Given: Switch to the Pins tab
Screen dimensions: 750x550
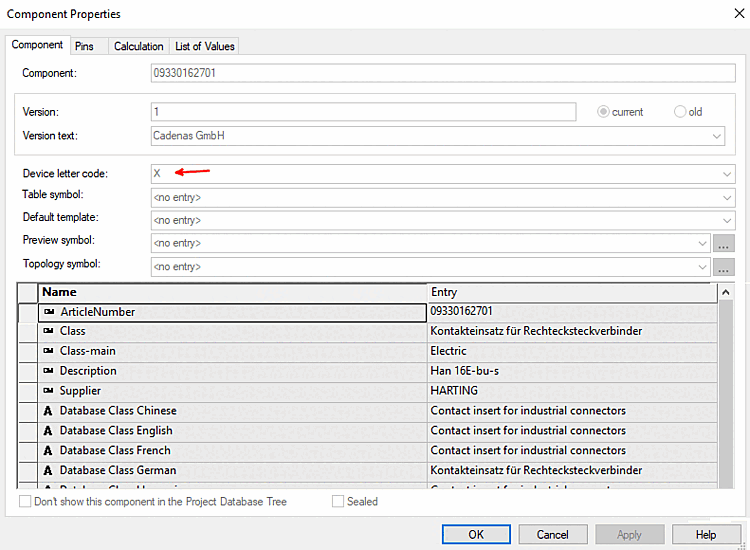Looking at the screenshot, I should click(84, 46).
